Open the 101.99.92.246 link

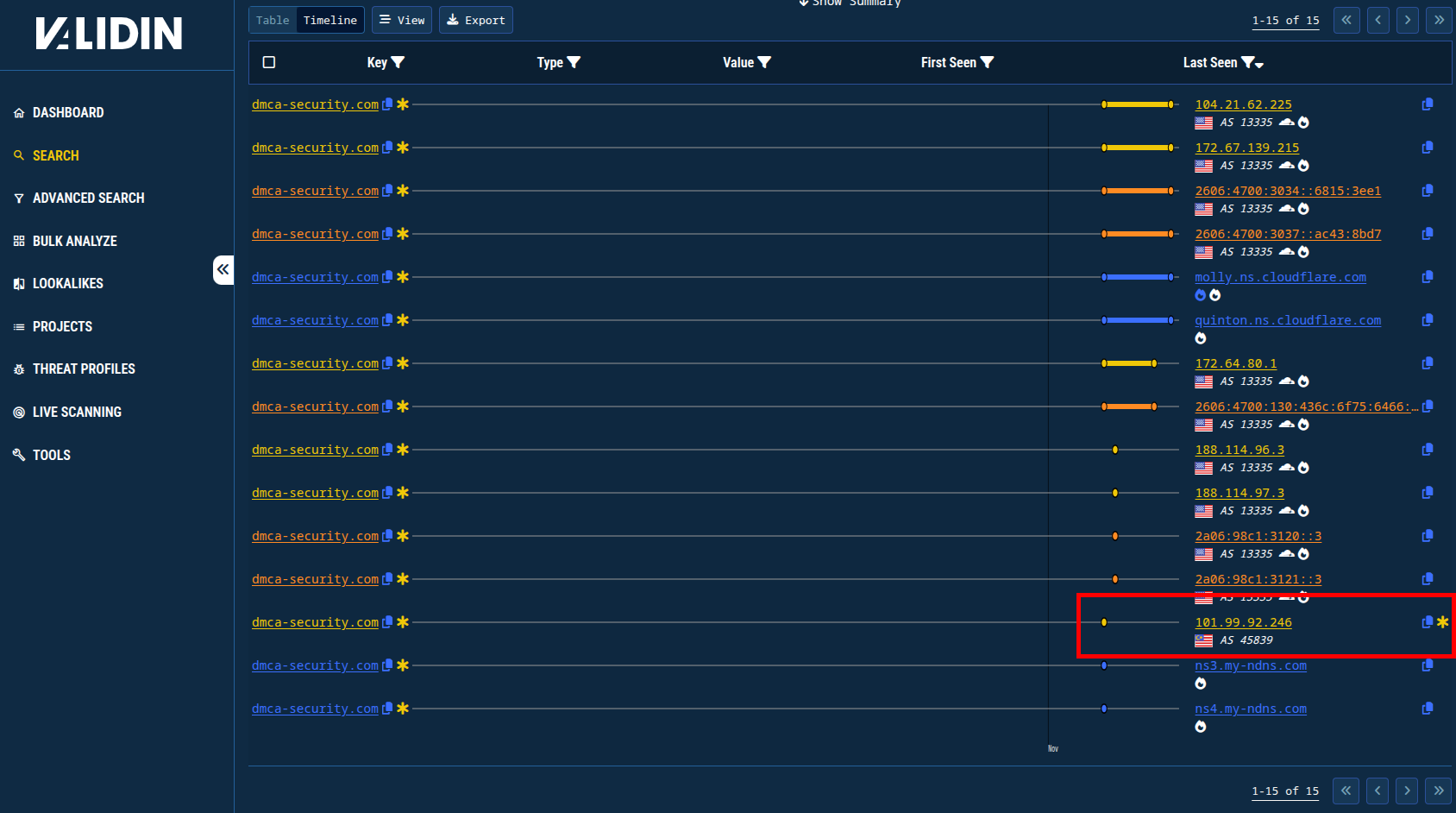tap(1243, 622)
